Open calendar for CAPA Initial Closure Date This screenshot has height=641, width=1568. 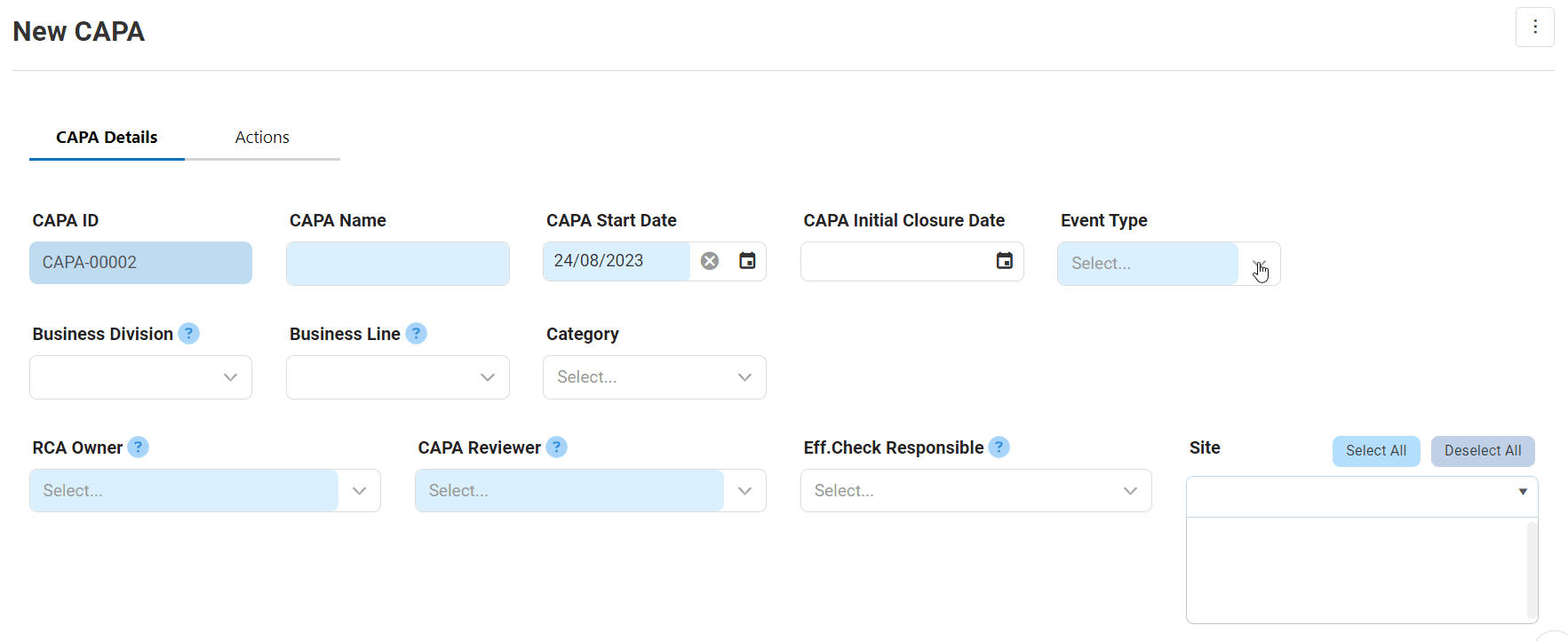[1004, 261]
